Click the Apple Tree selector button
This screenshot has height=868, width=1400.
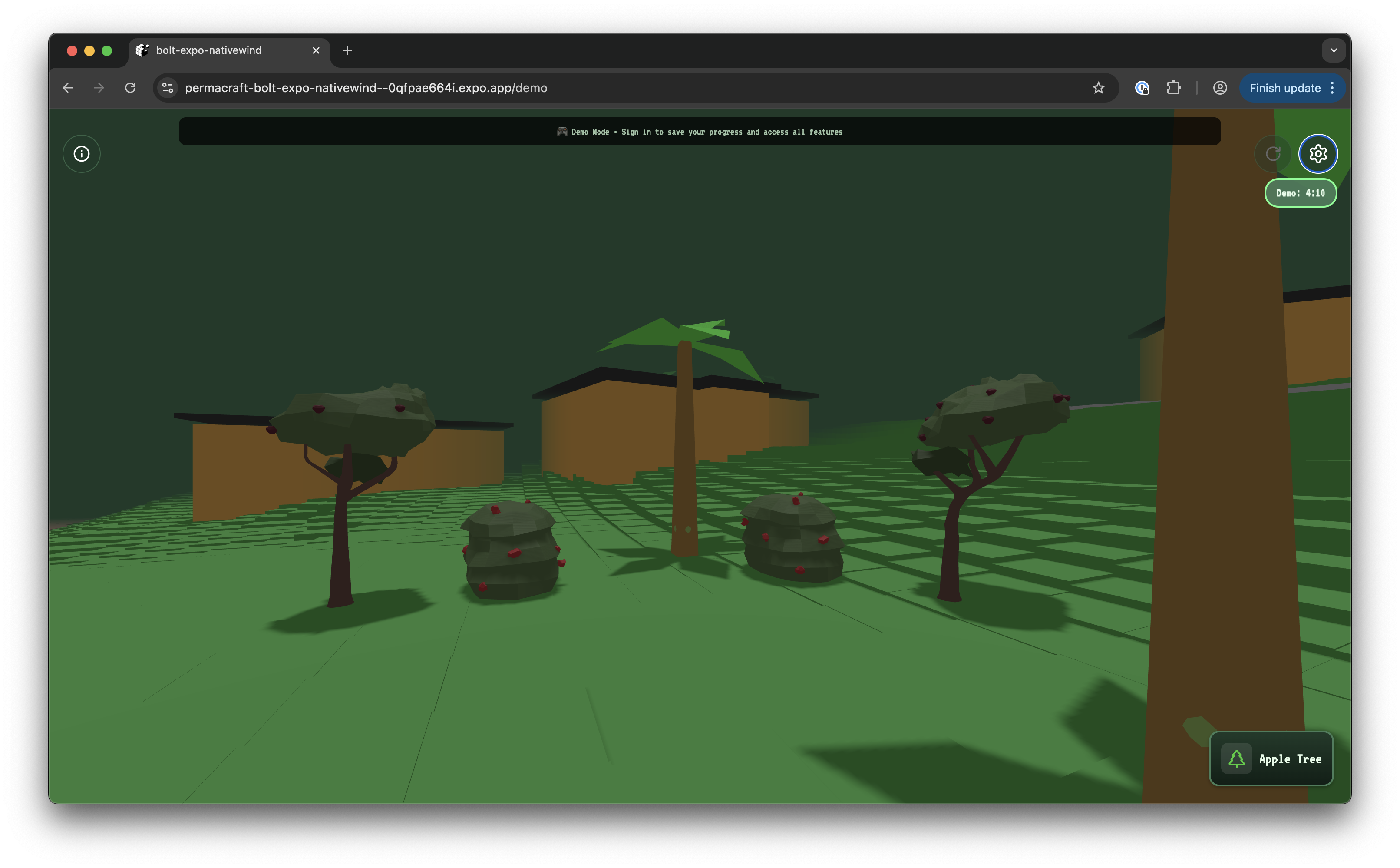point(1271,759)
